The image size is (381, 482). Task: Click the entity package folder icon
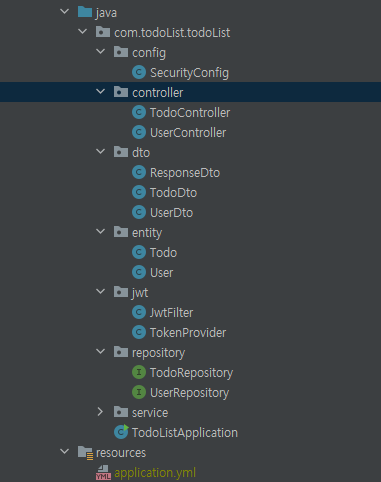coord(121,232)
